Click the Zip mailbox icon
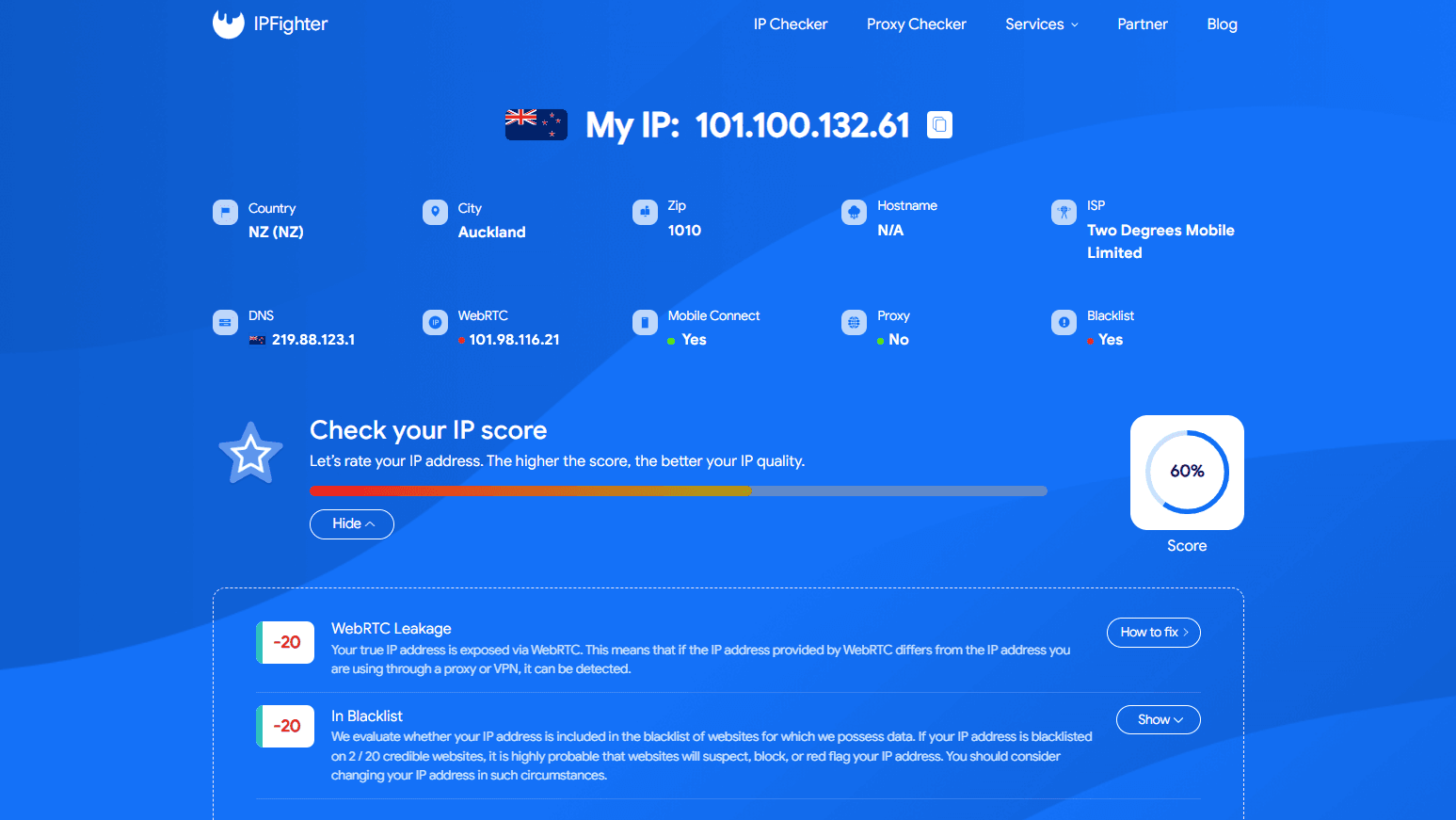This screenshot has height=820, width=1456. pyautogui.click(x=645, y=212)
